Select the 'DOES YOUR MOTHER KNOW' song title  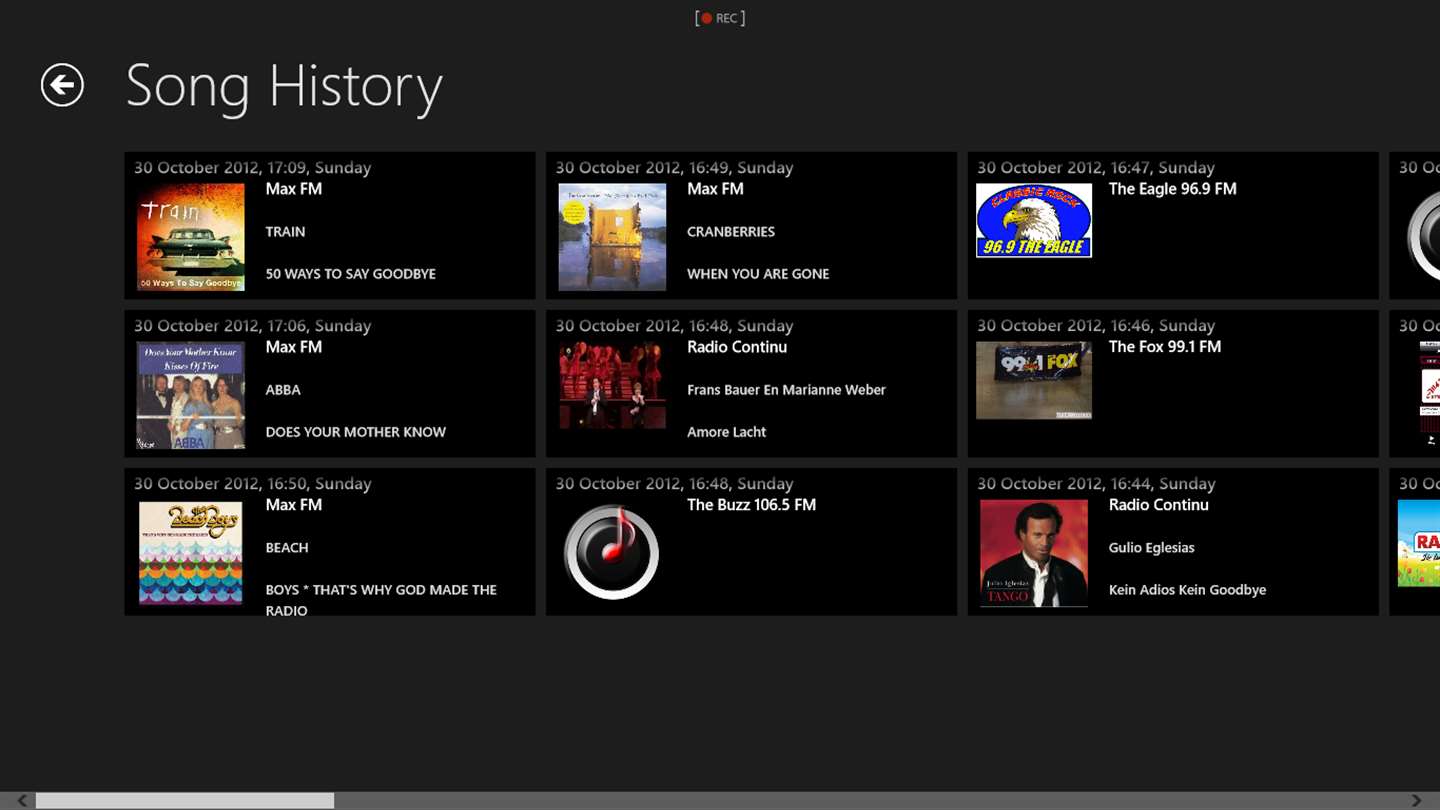356,432
